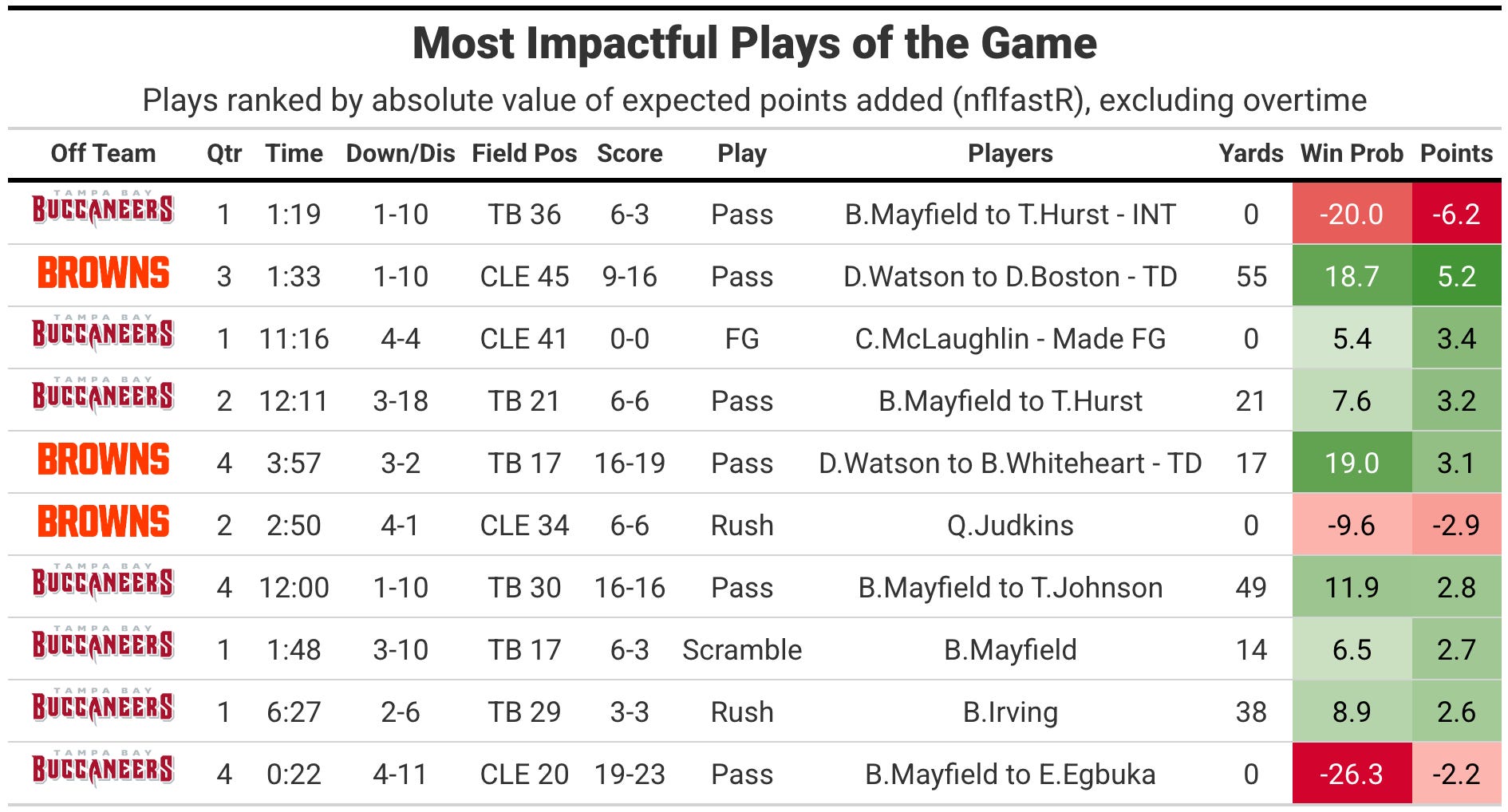Image resolution: width=1508 pixels, height=812 pixels.
Task: Click Buccaneers logo in the McLaughlin FG row
Action: pos(103,333)
